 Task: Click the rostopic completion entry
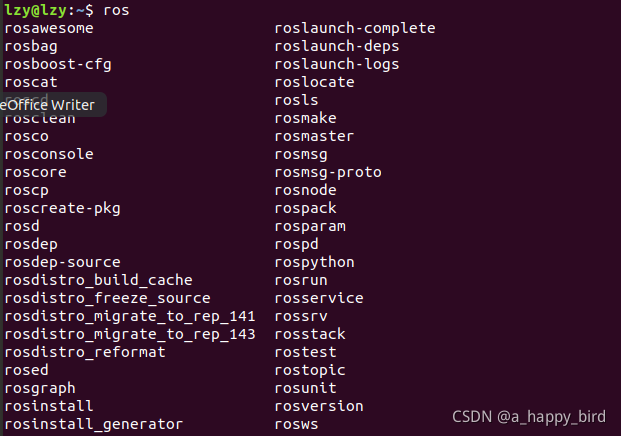[x=310, y=370]
